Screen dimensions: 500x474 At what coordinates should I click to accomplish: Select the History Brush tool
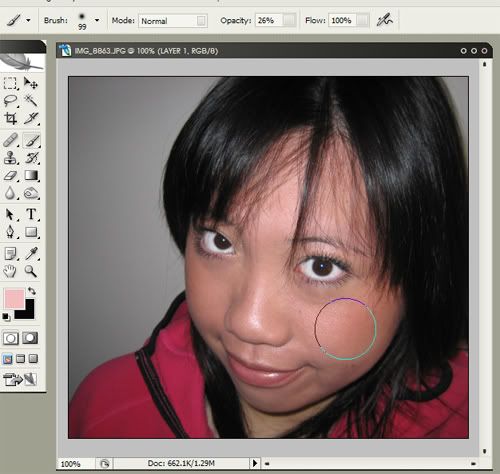(x=31, y=158)
